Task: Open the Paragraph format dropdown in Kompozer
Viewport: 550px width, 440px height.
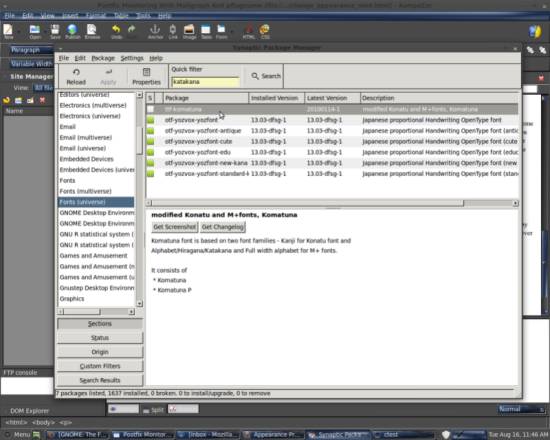Action: point(31,50)
